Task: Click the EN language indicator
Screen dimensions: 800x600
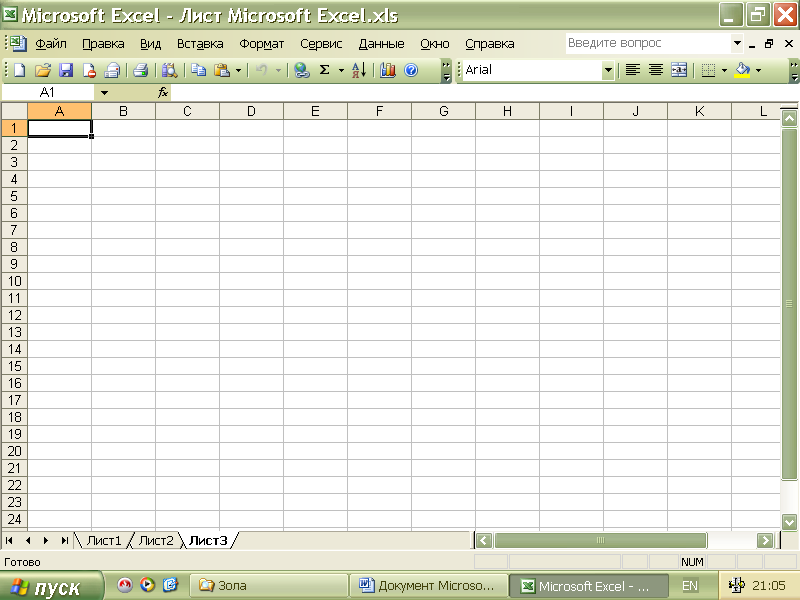Action: [x=690, y=586]
